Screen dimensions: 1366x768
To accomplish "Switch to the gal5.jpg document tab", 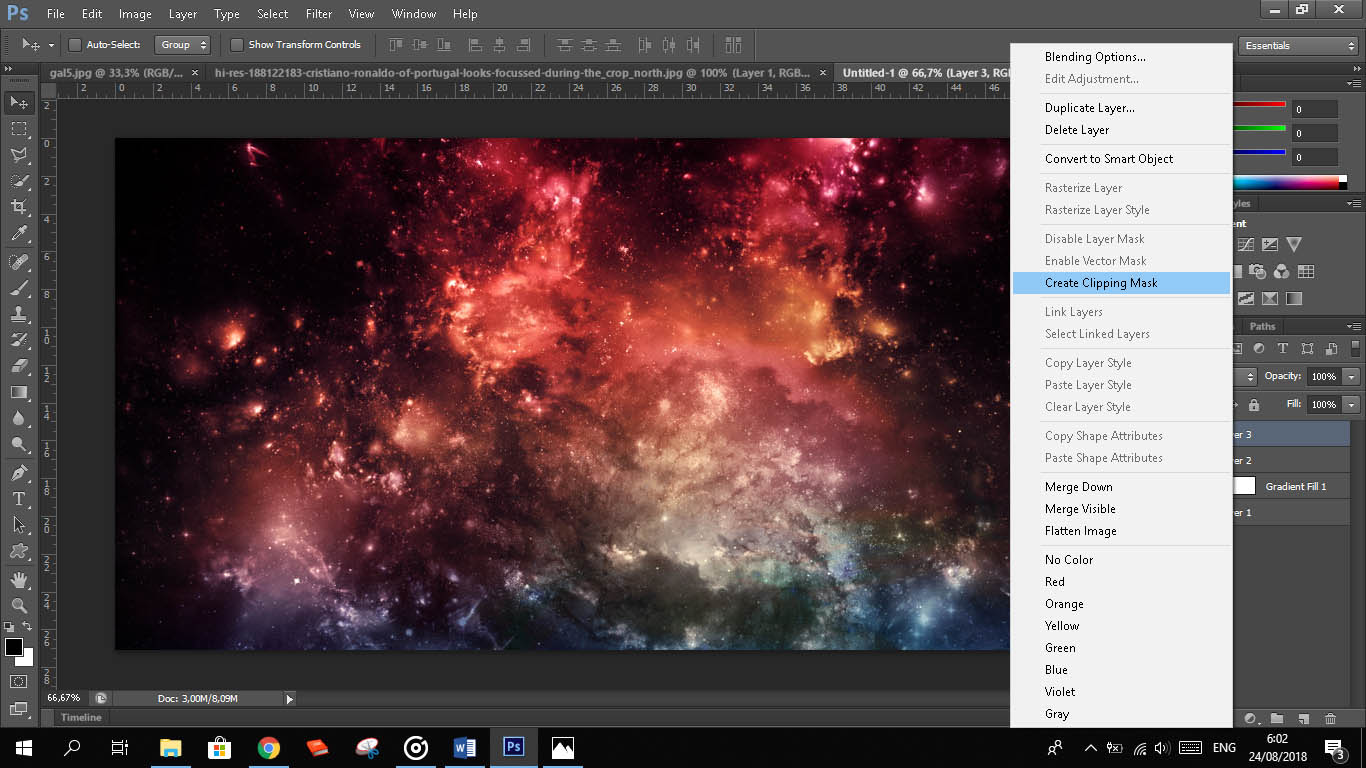I will click(x=116, y=73).
